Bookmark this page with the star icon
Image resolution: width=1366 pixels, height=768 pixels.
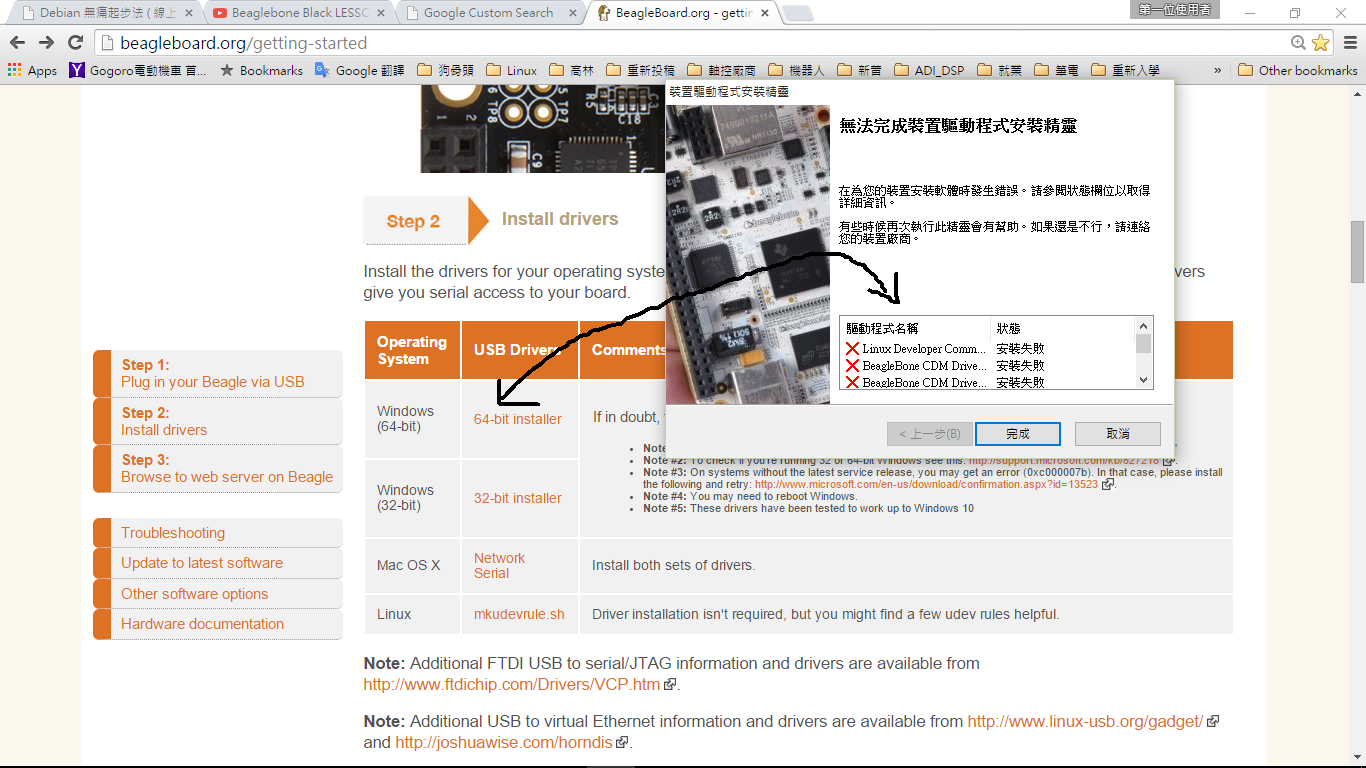click(1320, 43)
